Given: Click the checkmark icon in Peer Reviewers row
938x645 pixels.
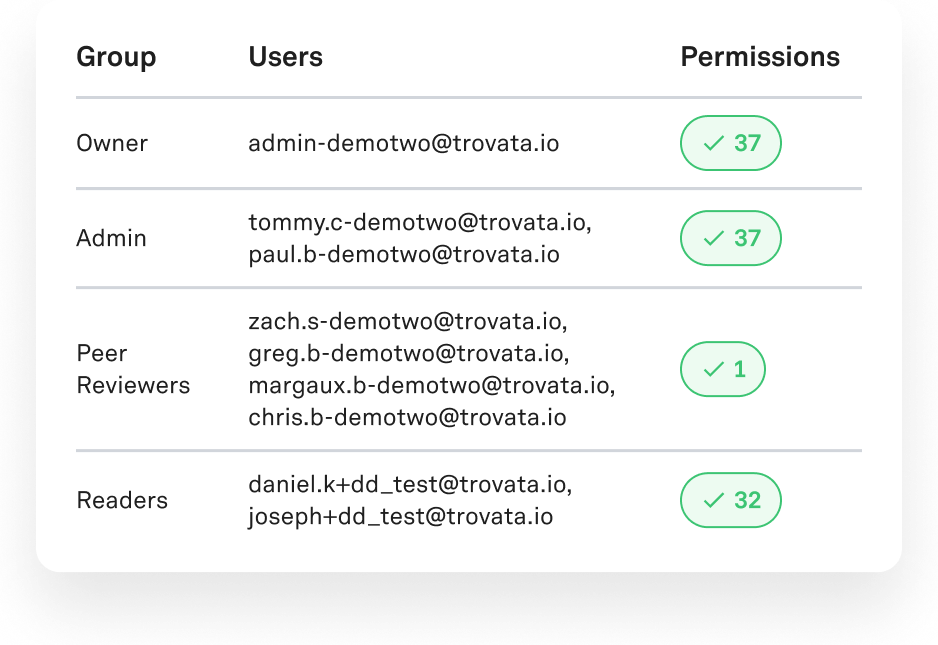Looking at the screenshot, I should 713,370.
